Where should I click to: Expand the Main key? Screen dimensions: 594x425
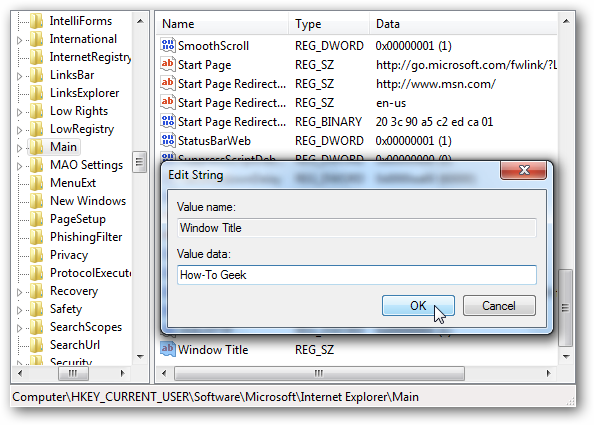(20, 148)
